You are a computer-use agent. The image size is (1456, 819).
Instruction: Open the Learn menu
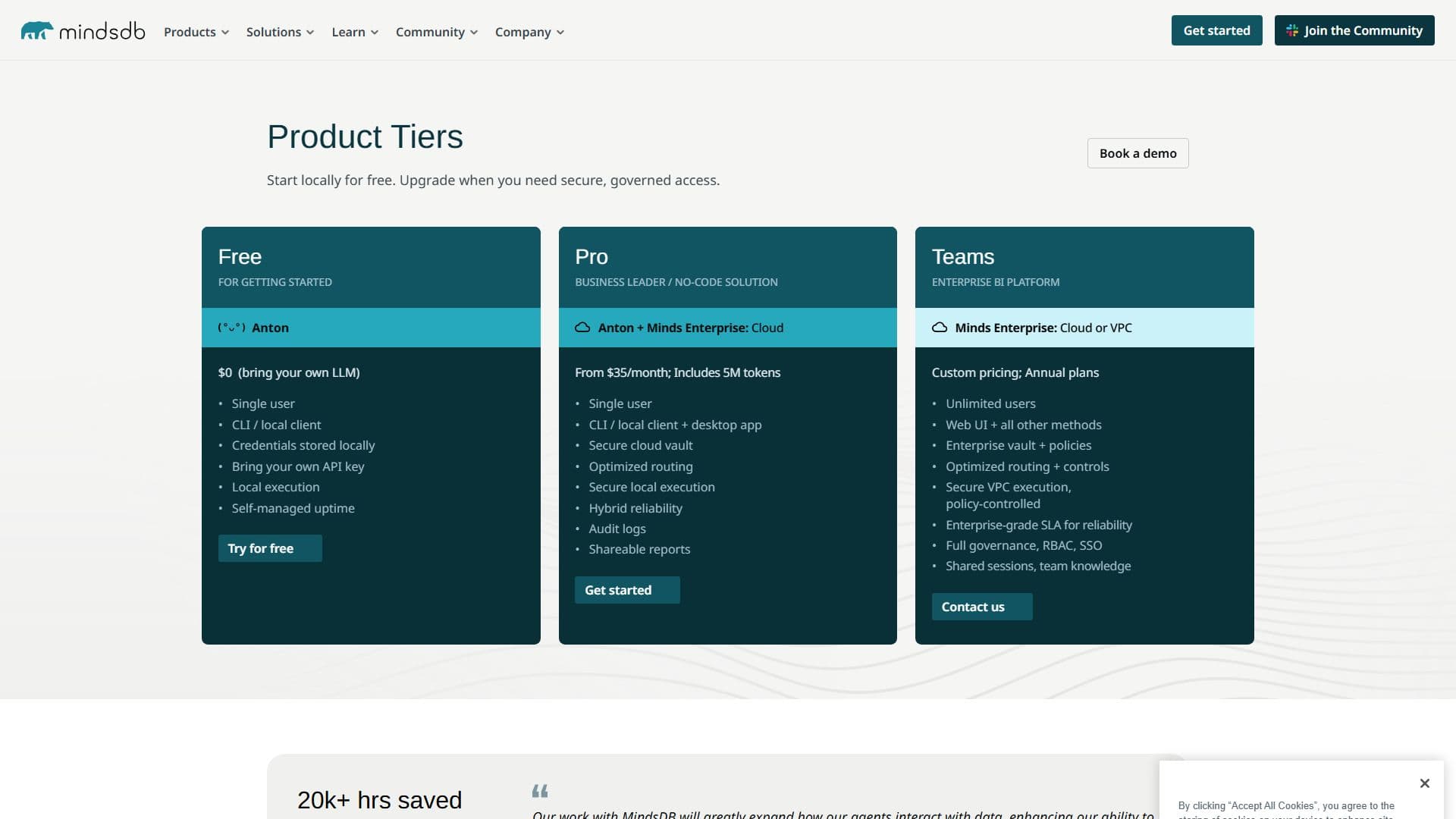pyautogui.click(x=355, y=32)
